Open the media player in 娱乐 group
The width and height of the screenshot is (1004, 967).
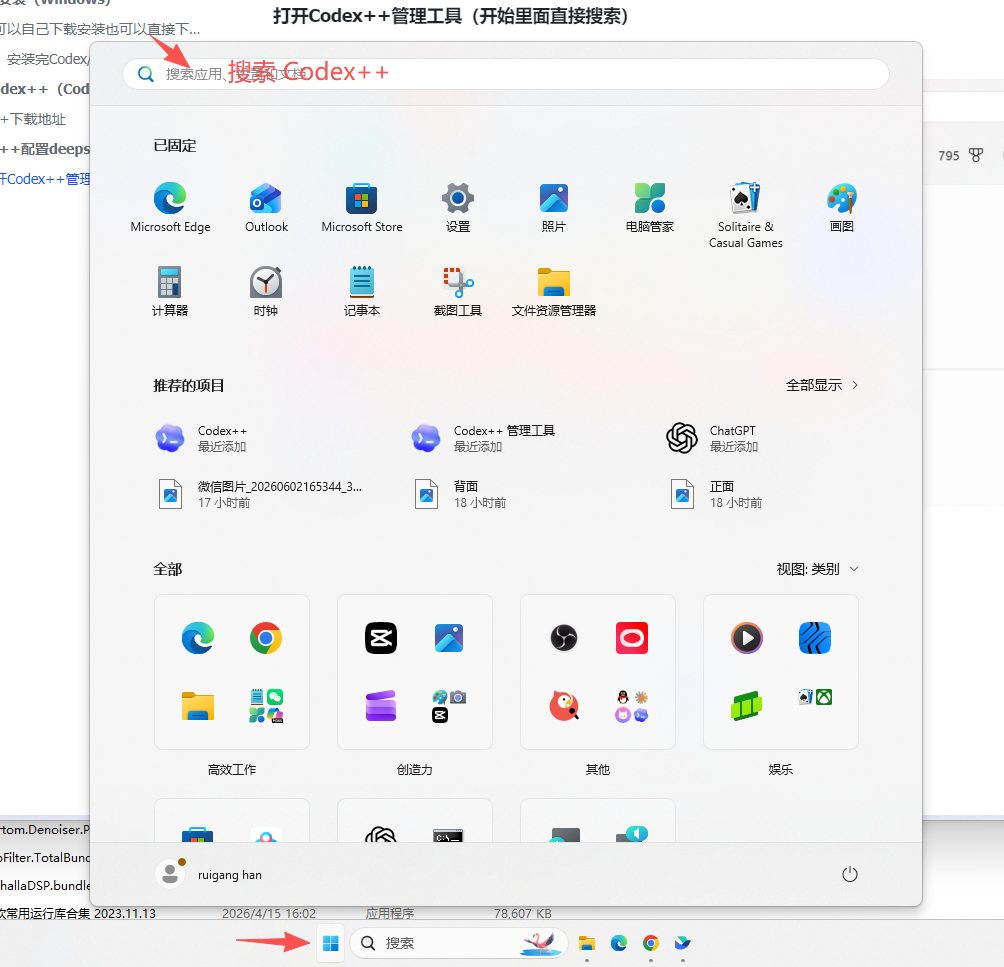click(747, 638)
